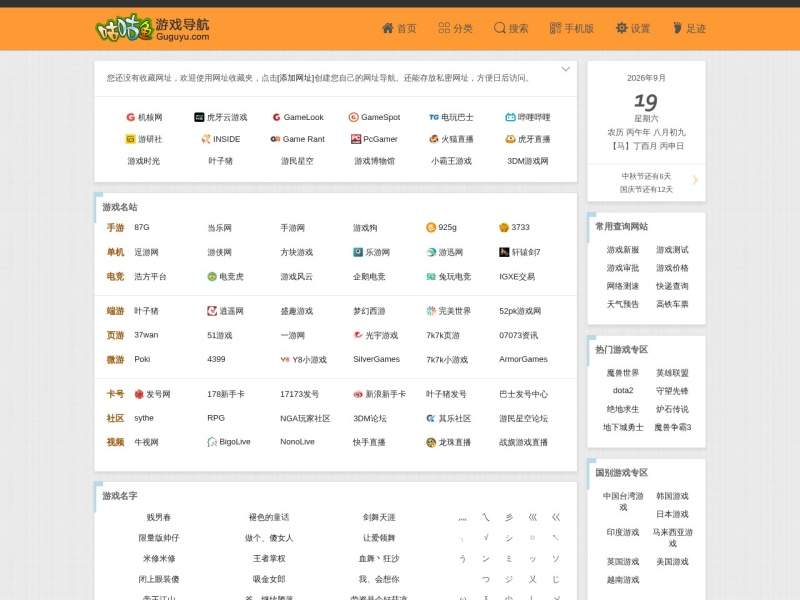The width and height of the screenshot is (800, 600).
Task: View the 足迹 browsing history
Action: coord(689,29)
